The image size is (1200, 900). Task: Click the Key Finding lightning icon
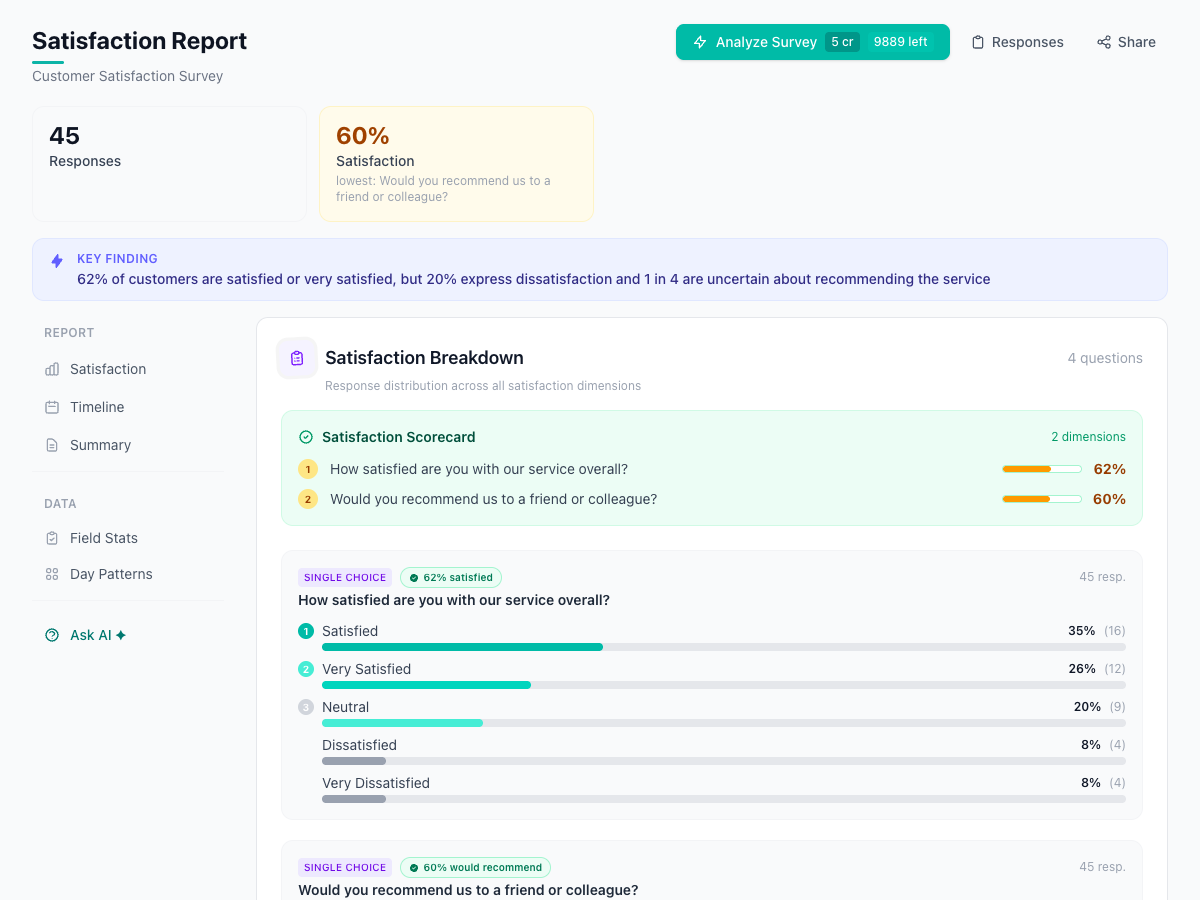57,261
